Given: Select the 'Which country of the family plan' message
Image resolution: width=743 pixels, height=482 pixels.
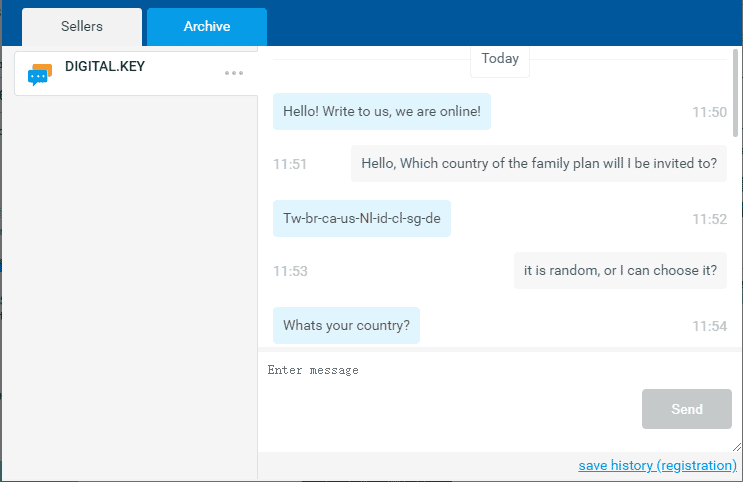Looking at the screenshot, I should (538, 164).
